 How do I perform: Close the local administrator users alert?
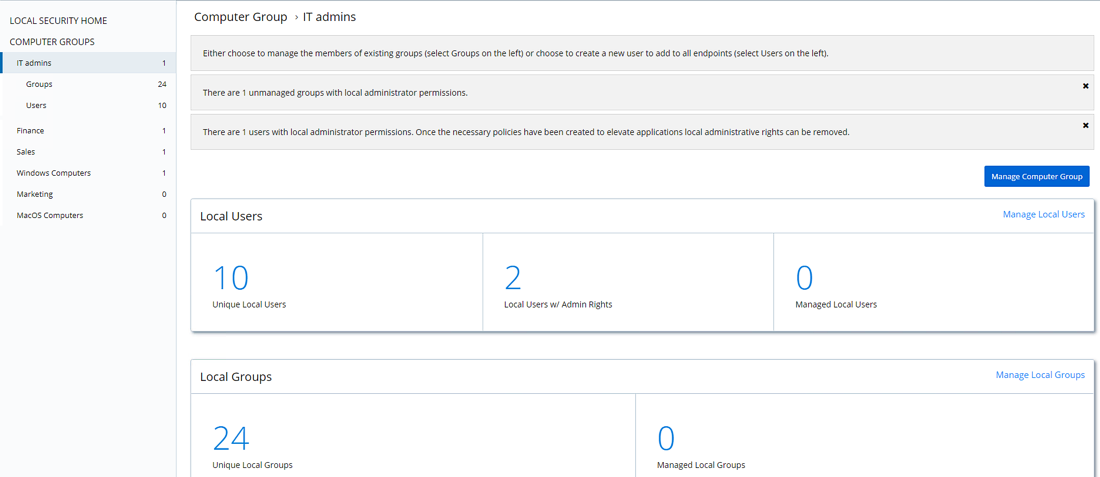point(1085,126)
